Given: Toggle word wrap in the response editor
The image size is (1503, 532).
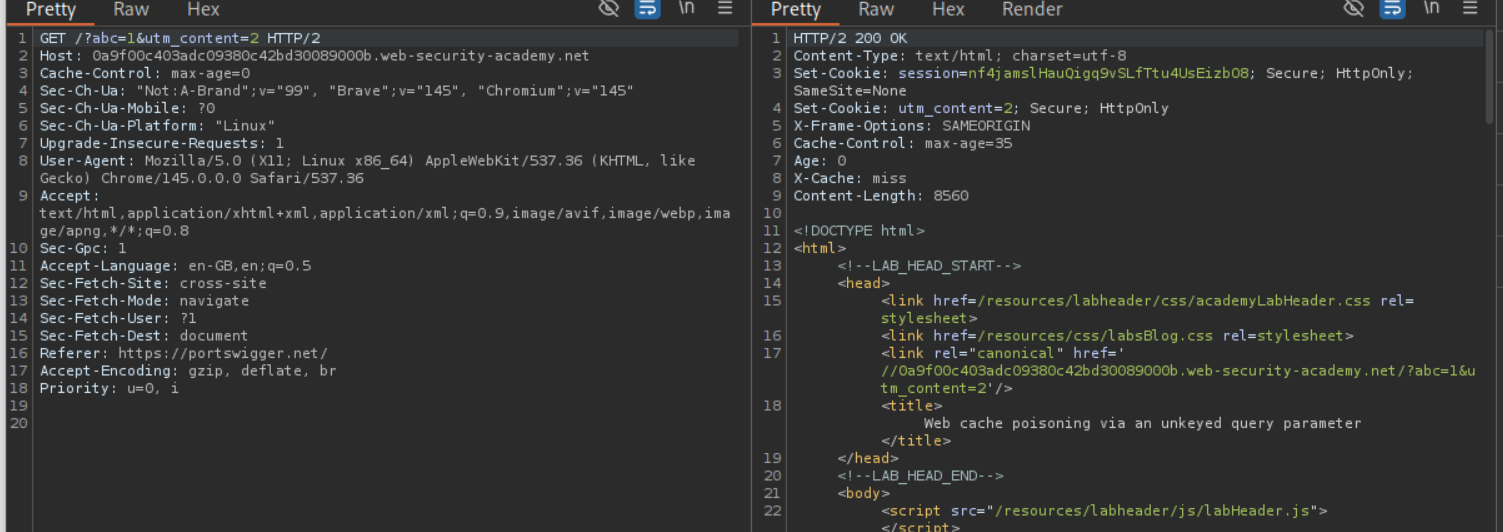Looking at the screenshot, I should [1392, 9].
